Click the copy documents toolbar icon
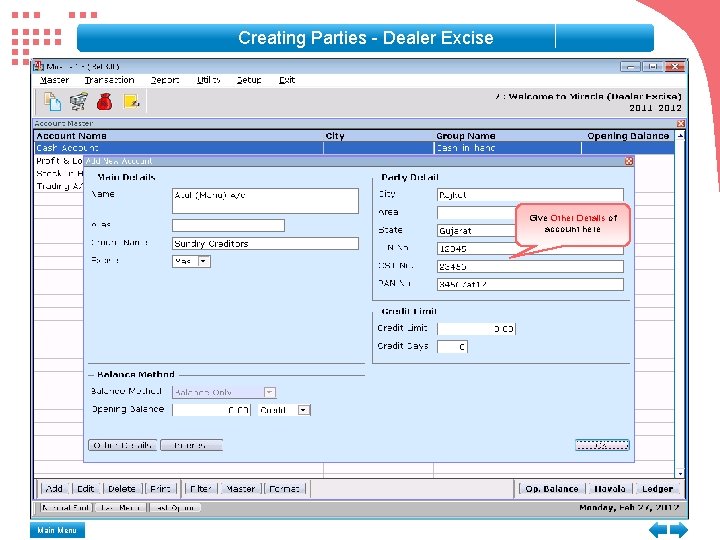 [52, 101]
